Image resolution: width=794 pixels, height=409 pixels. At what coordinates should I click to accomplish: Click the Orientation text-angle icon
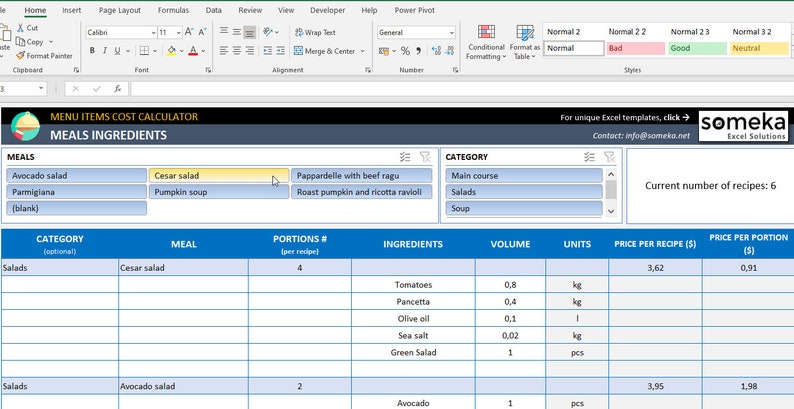[x=268, y=32]
